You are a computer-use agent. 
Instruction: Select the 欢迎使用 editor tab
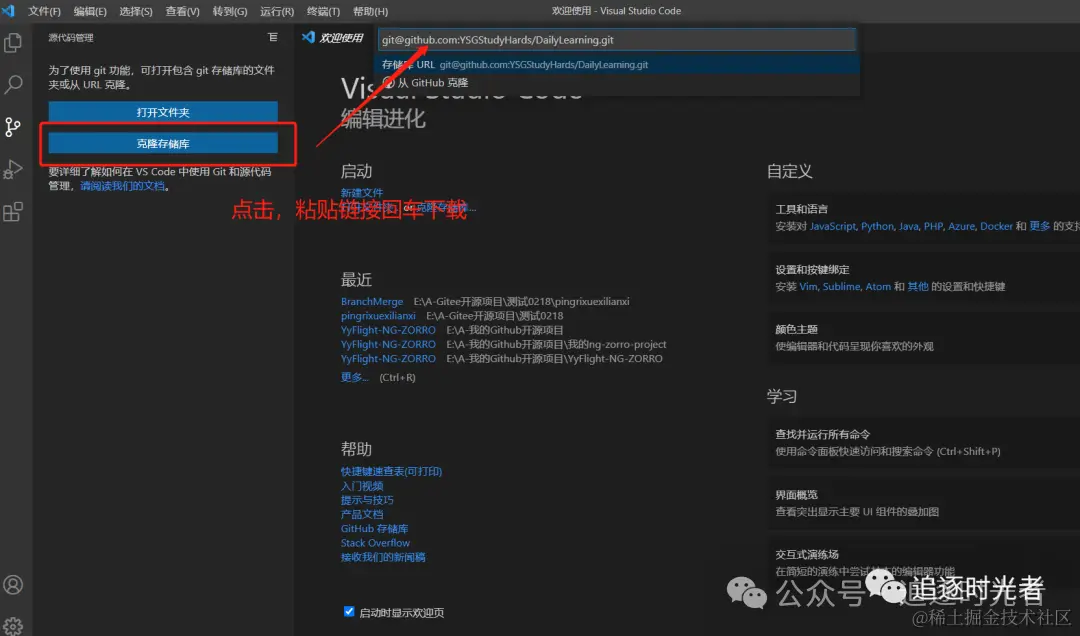(x=333, y=37)
